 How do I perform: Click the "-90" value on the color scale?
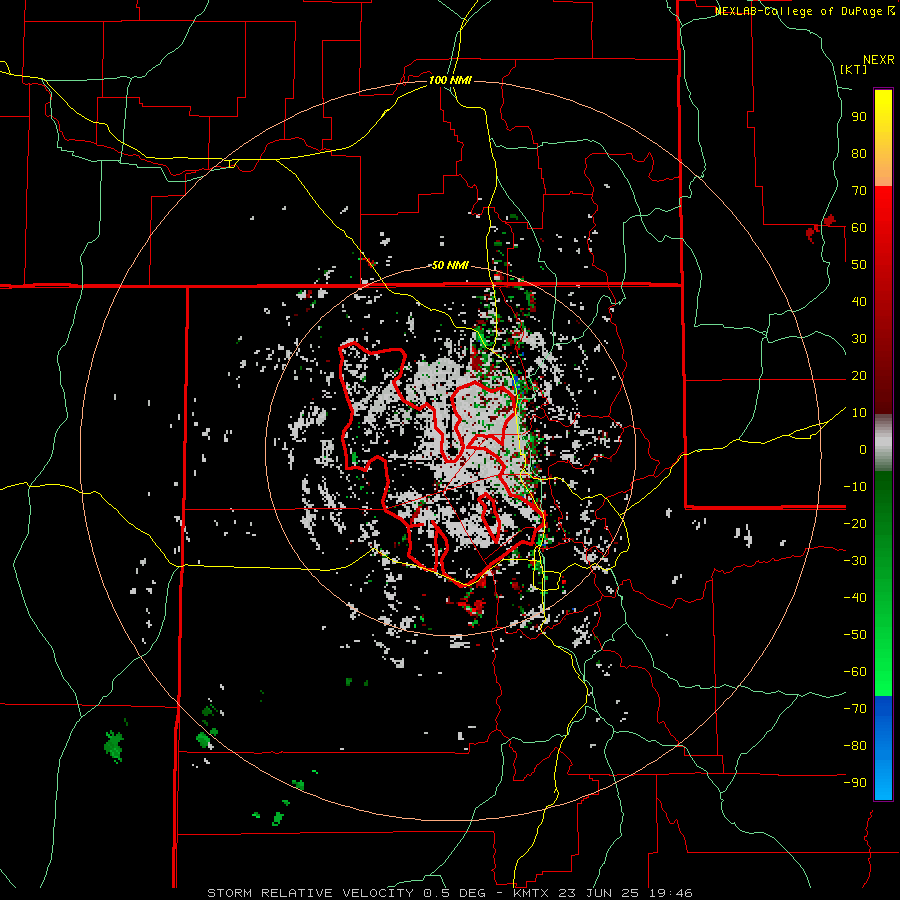click(855, 783)
